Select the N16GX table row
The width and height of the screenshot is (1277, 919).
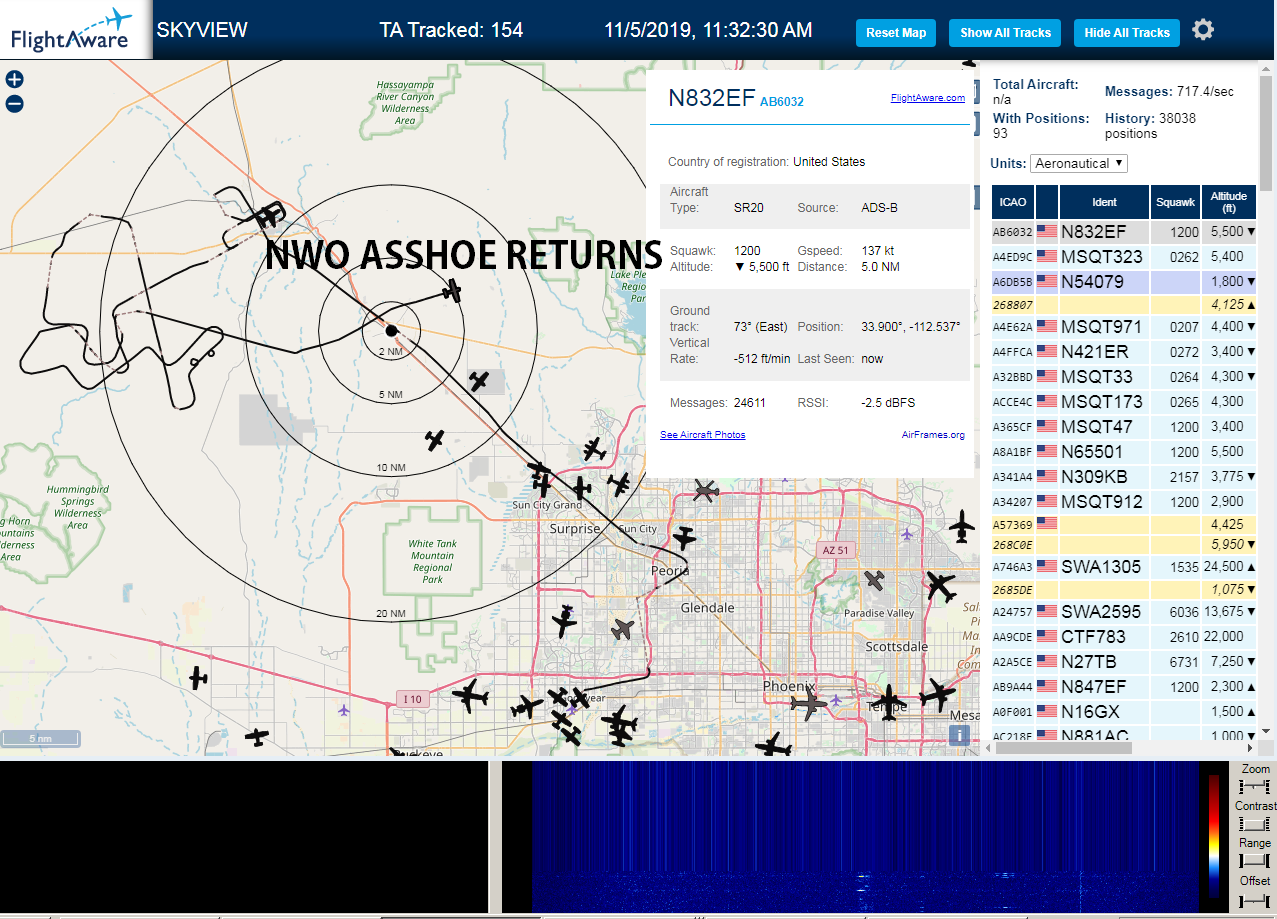pos(1124,711)
